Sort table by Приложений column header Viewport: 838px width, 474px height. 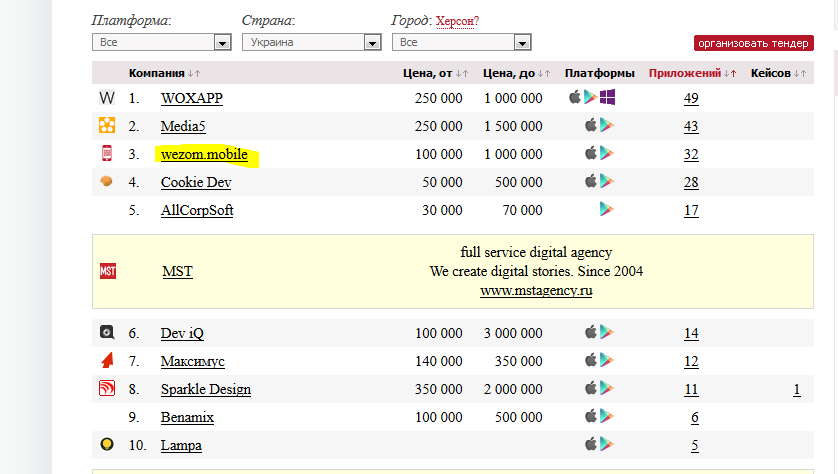point(684,73)
